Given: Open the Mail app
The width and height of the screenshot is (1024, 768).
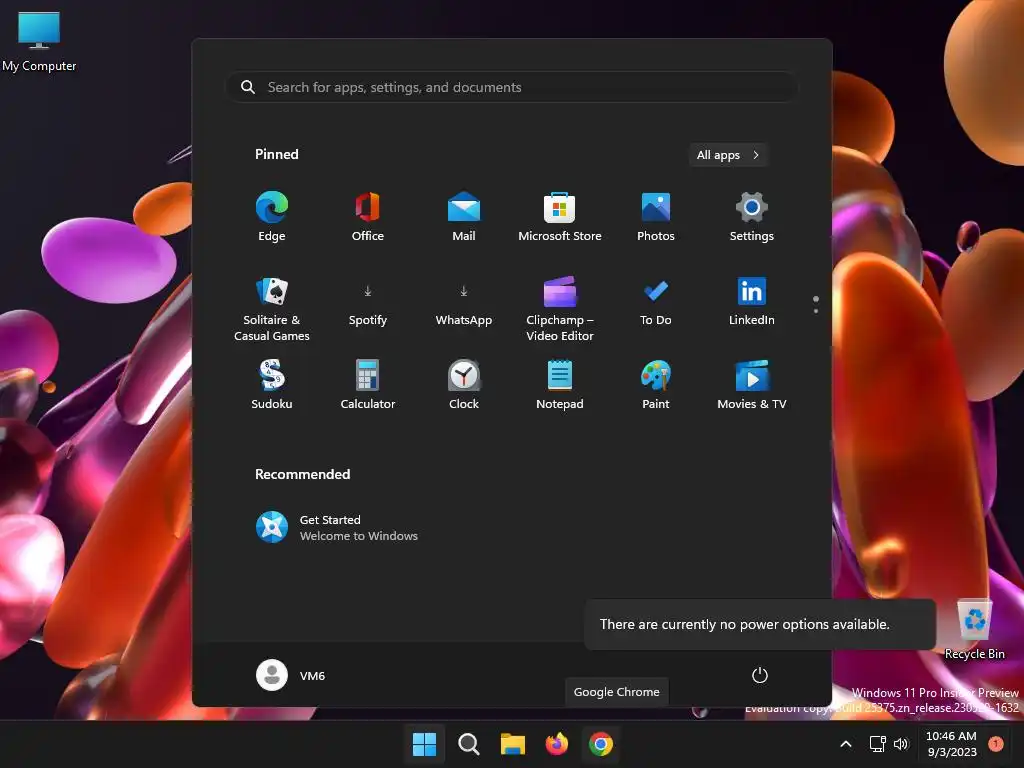Looking at the screenshot, I should coord(464,217).
